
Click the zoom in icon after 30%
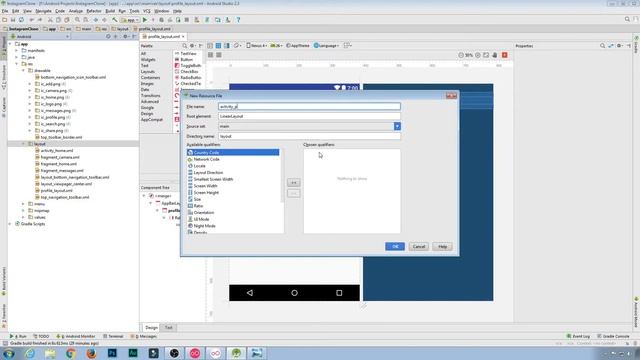pyautogui.click(x=478, y=55)
